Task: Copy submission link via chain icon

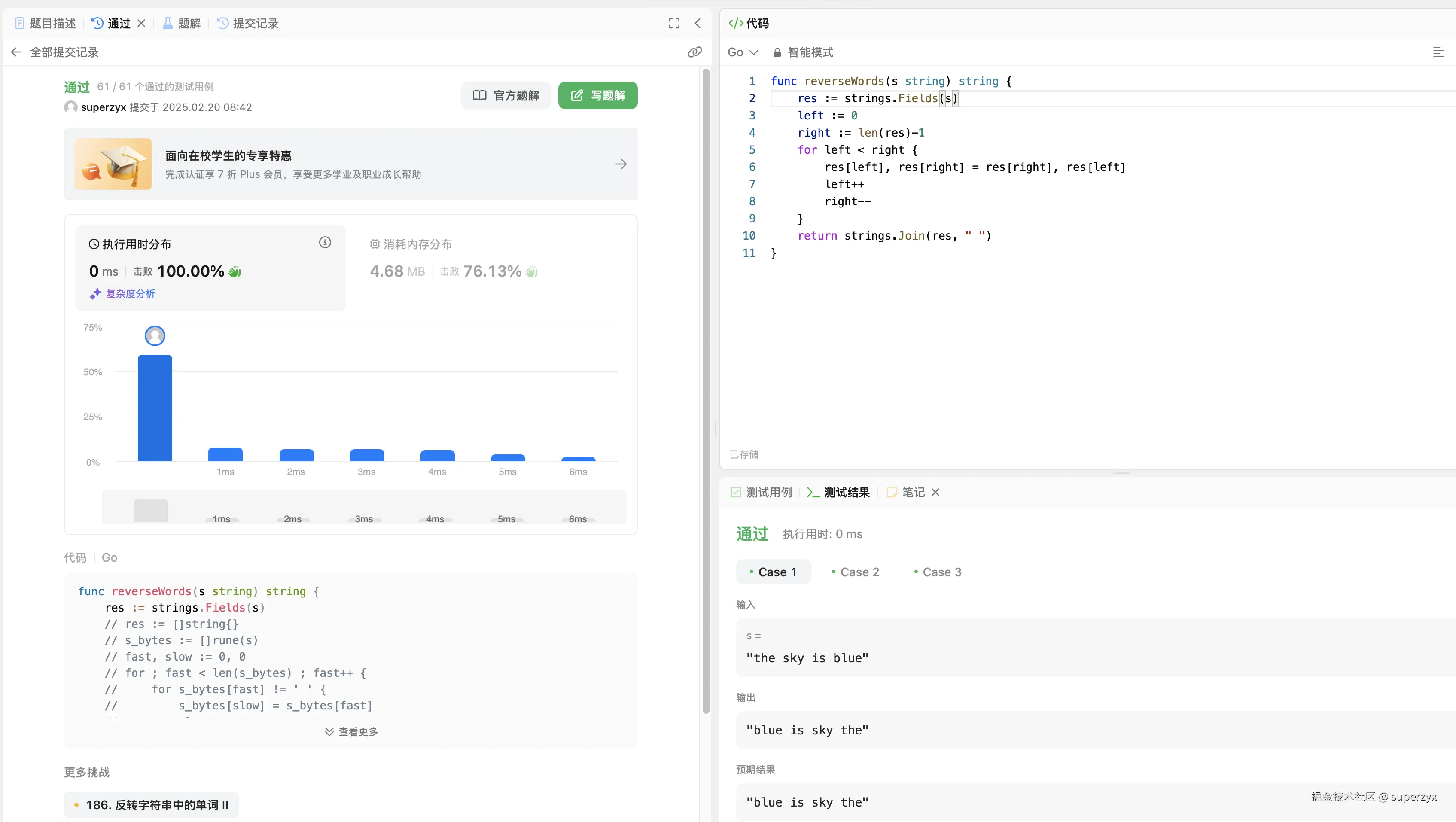Action: pyautogui.click(x=694, y=52)
